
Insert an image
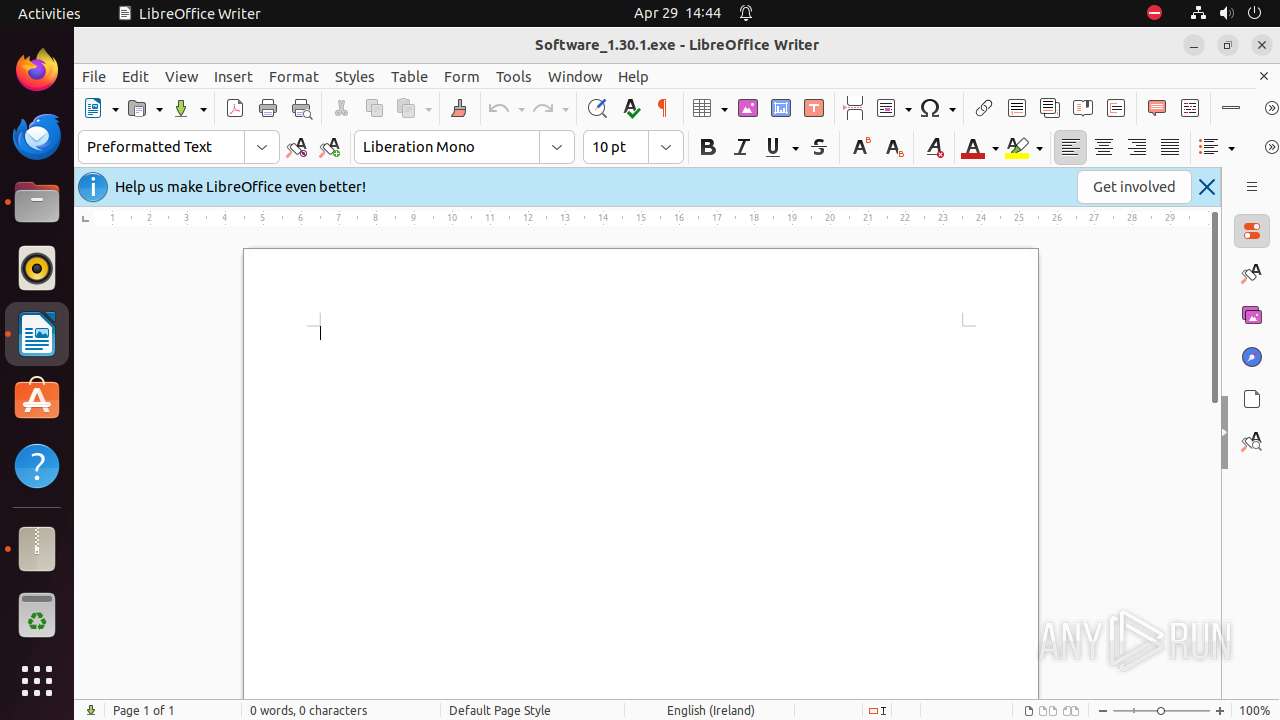point(747,108)
